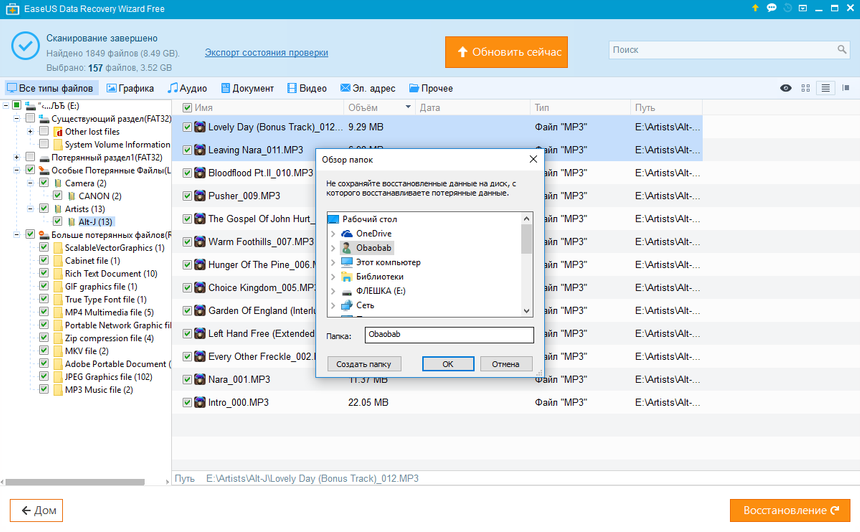This screenshot has height=532, width=860.
Task: Switch to the Аудио filter tab
Action: coord(187,88)
